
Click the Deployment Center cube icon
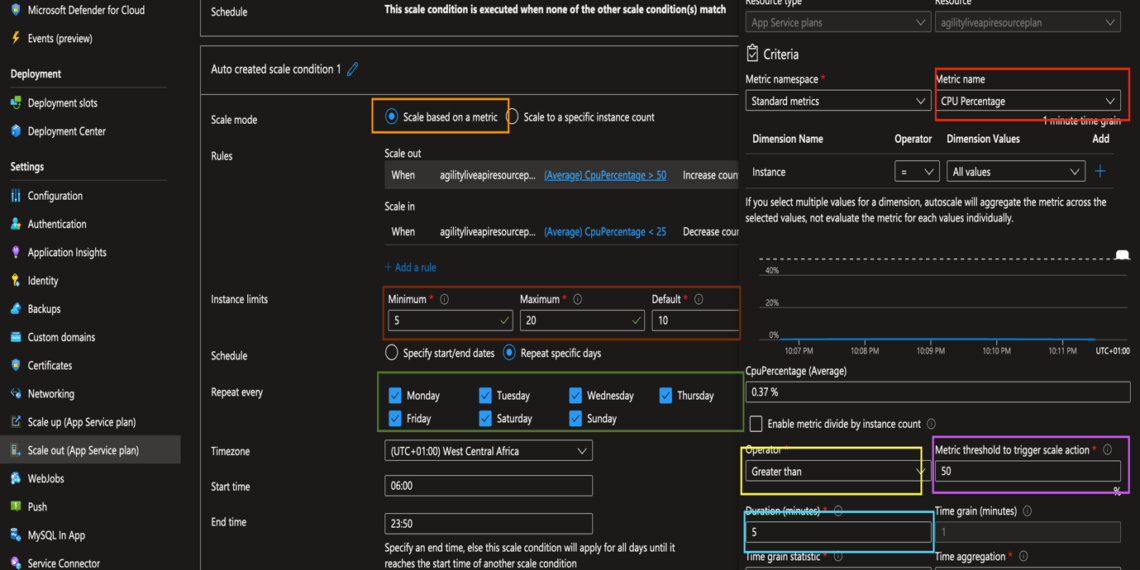(x=15, y=132)
